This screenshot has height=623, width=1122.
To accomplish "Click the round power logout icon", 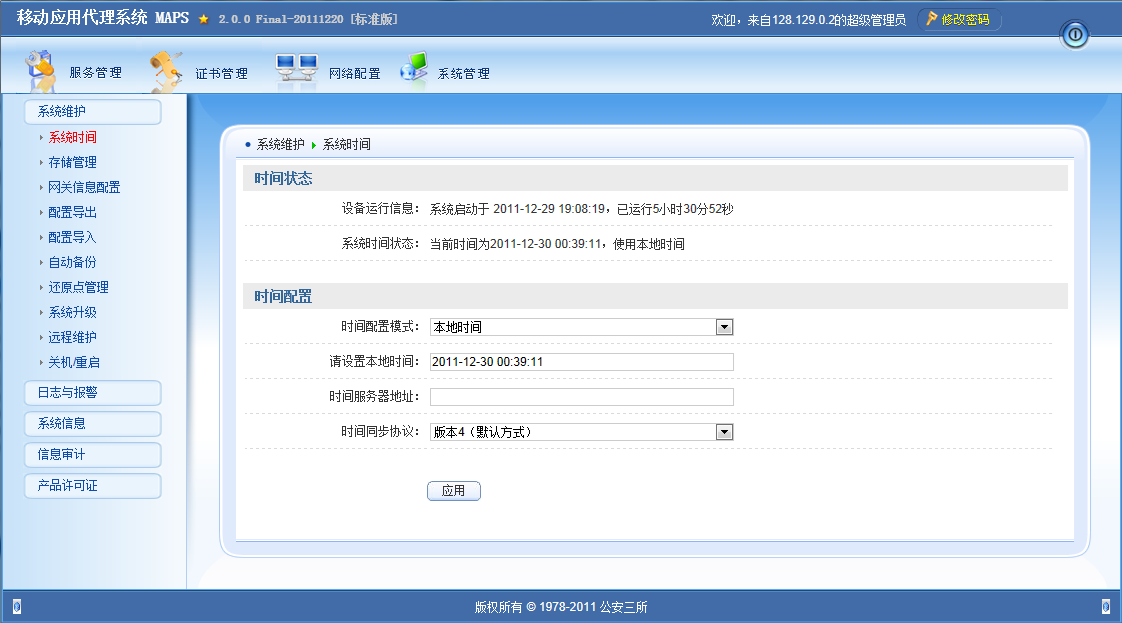I will [x=1075, y=35].
